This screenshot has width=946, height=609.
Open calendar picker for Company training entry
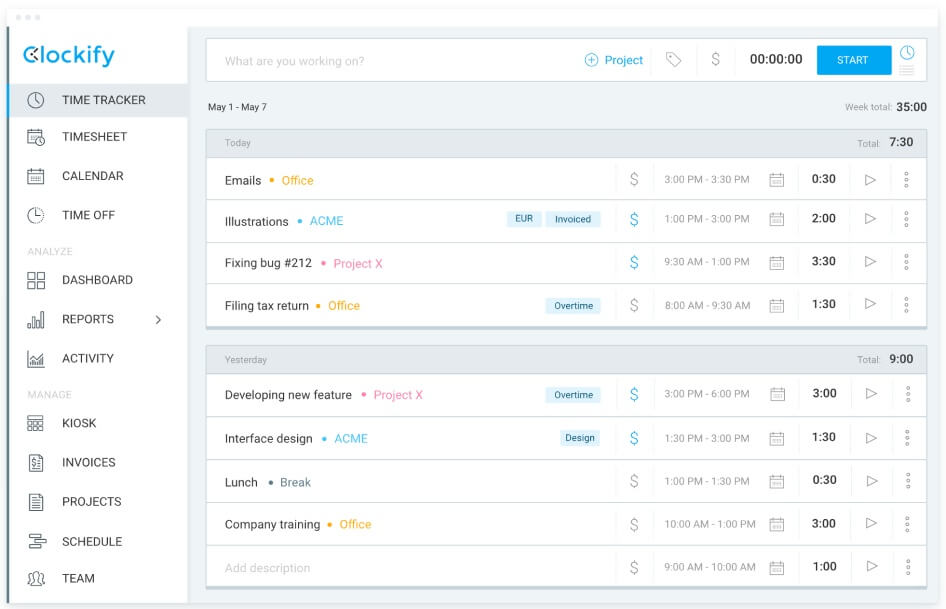[x=776, y=524]
